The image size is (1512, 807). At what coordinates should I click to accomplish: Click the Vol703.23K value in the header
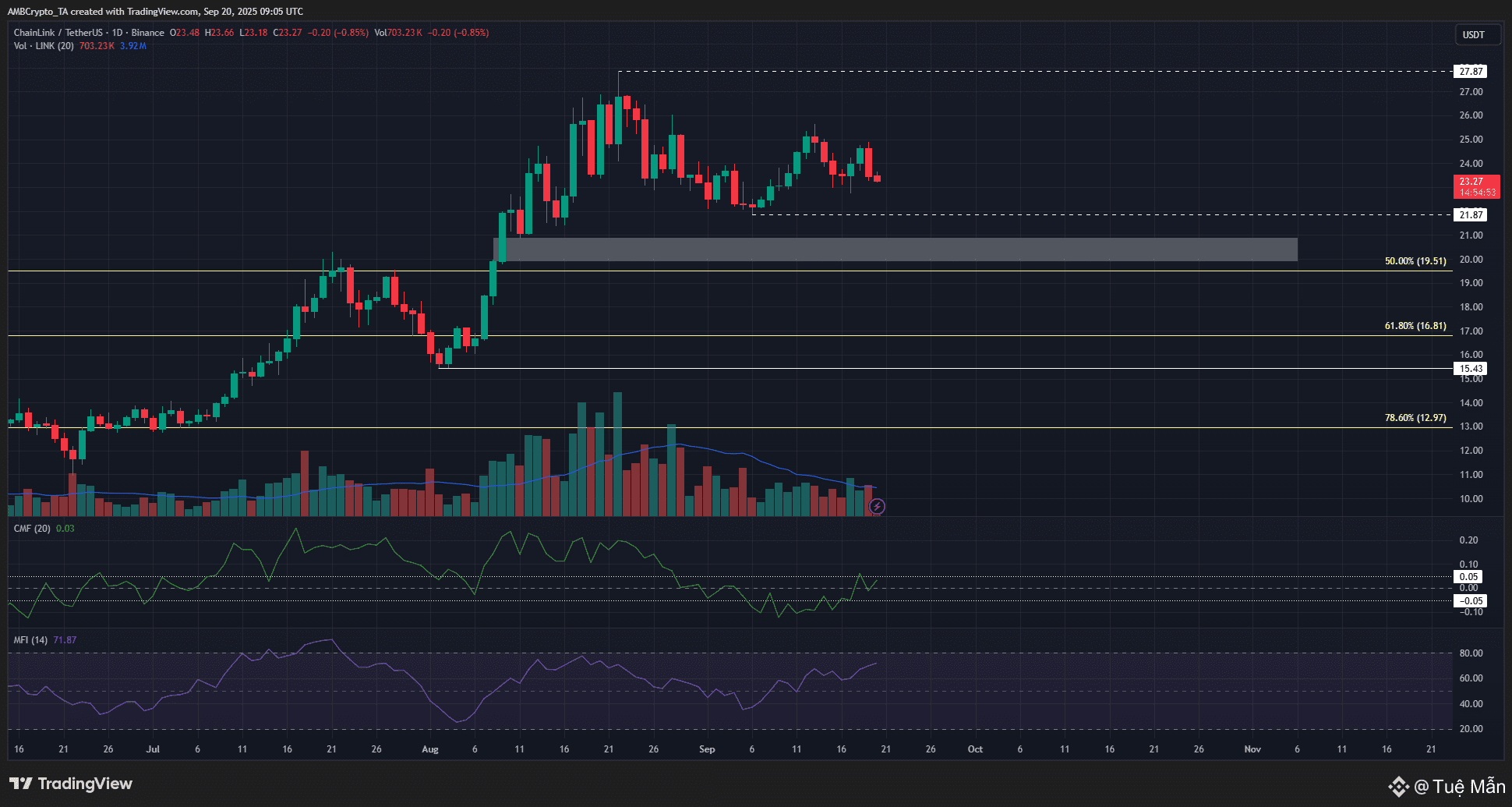pyautogui.click(x=398, y=33)
